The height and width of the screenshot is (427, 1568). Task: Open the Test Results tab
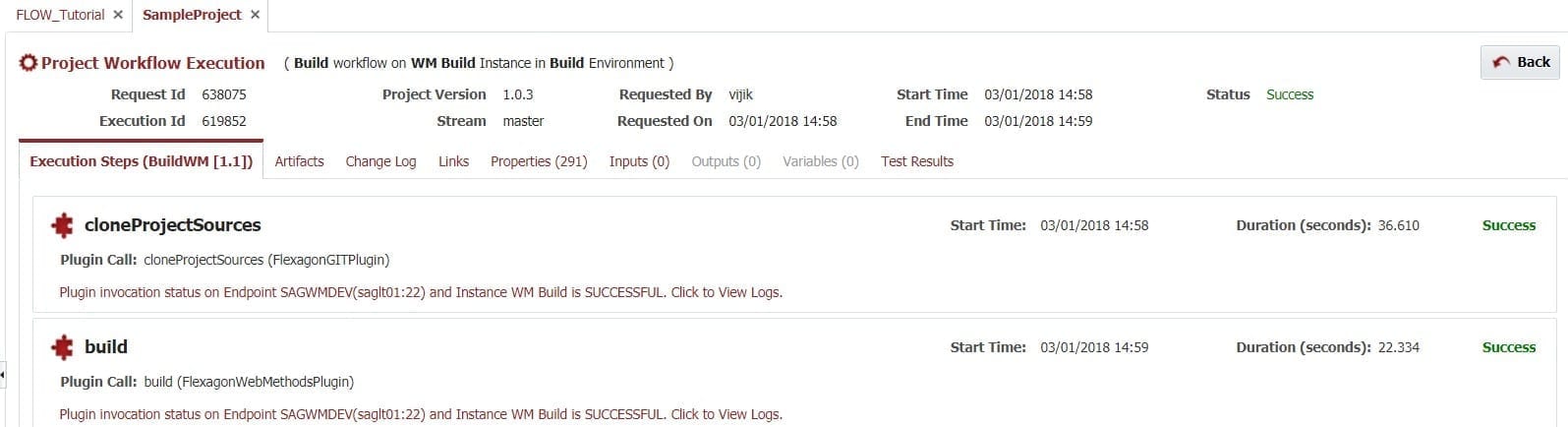pos(917,161)
